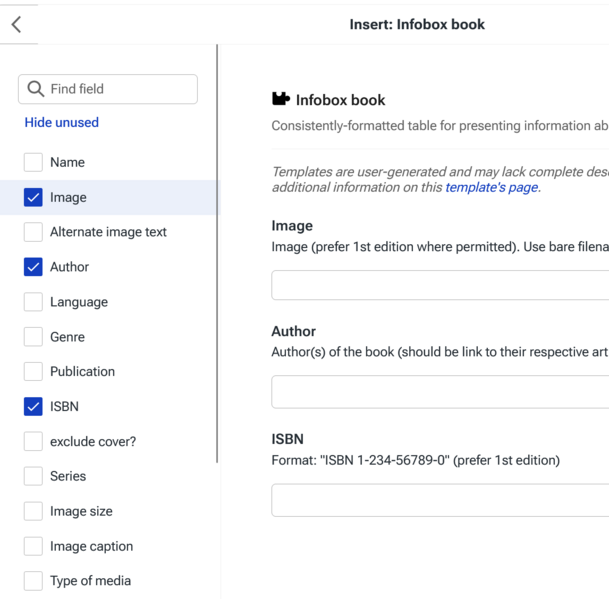
Task: Focus the Author text input
Action: coord(440,391)
